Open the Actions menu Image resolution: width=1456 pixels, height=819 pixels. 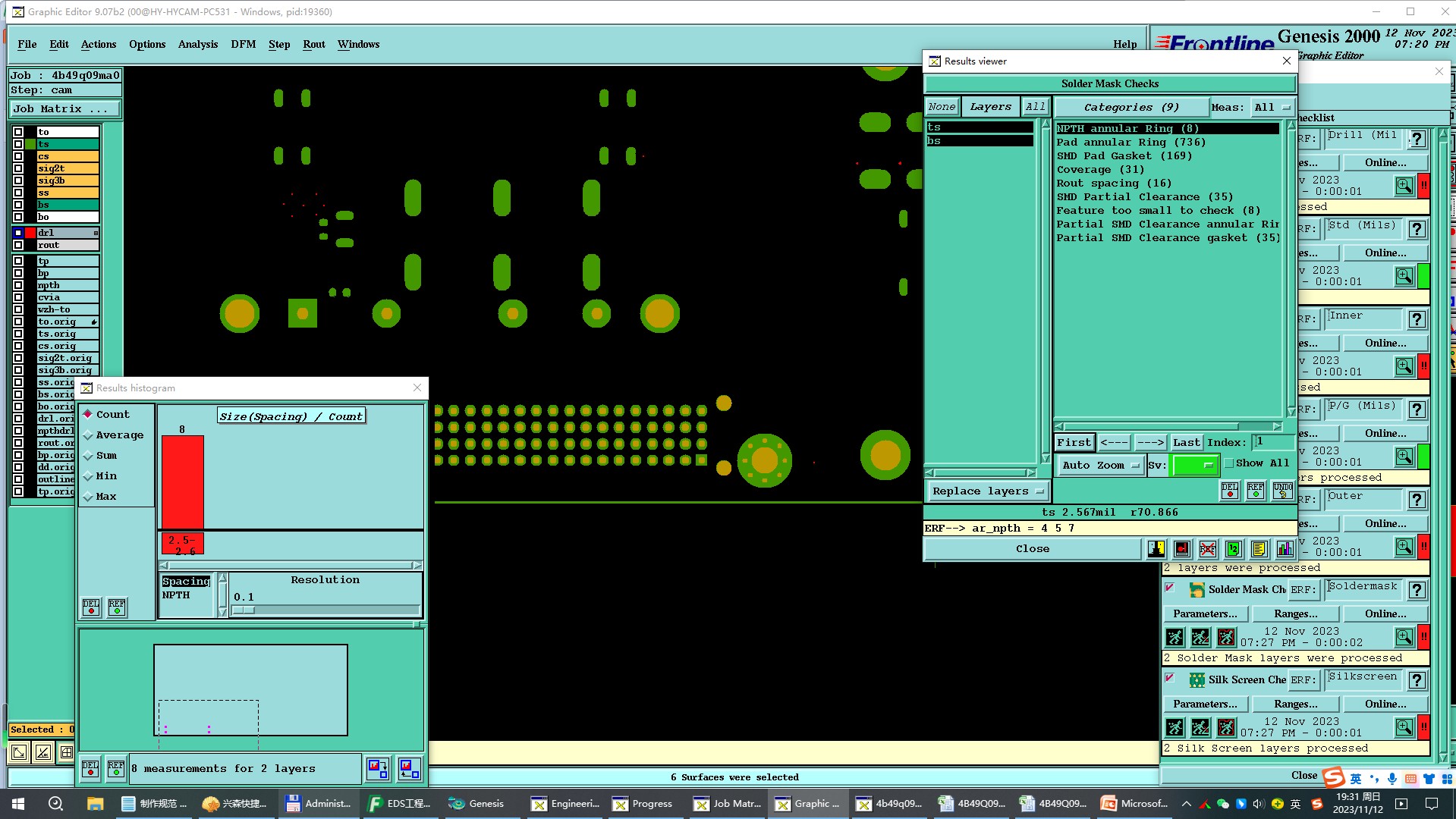[x=99, y=44]
